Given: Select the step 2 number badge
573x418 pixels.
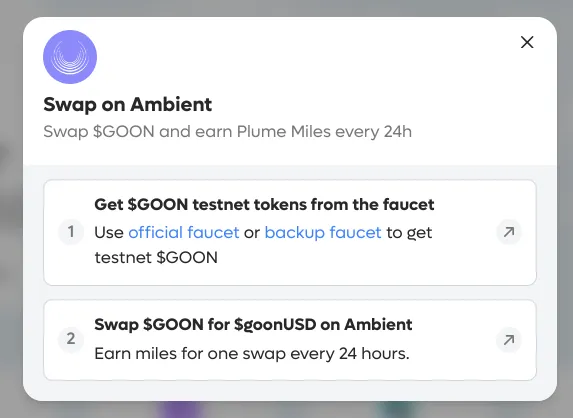Looking at the screenshot, I should [71, 339].
